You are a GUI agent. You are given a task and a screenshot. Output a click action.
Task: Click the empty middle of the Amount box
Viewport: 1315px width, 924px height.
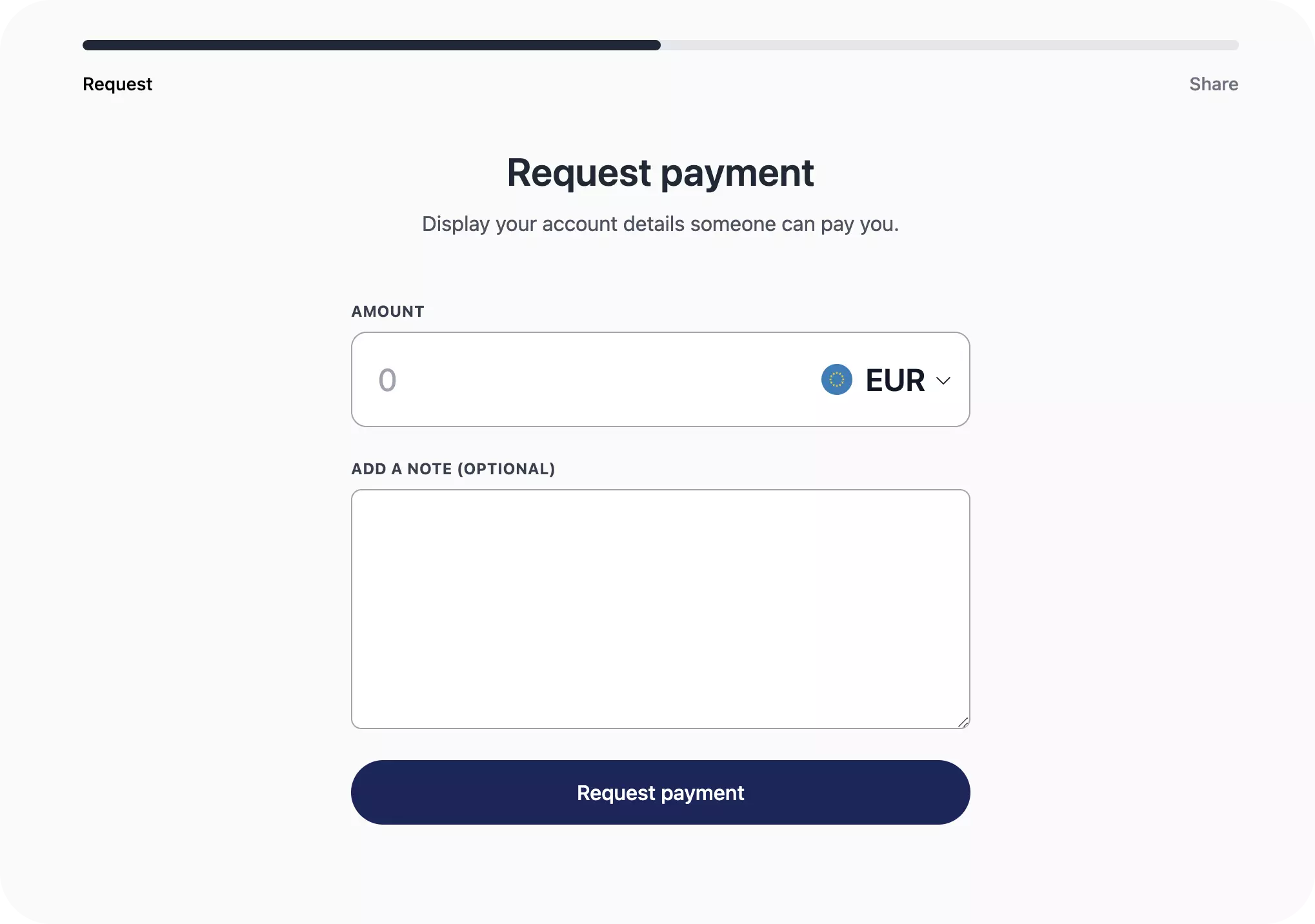point(600,380)
